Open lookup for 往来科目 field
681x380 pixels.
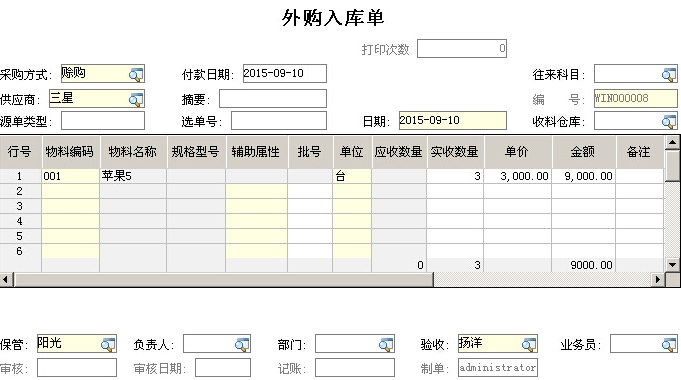pos(669,74)
